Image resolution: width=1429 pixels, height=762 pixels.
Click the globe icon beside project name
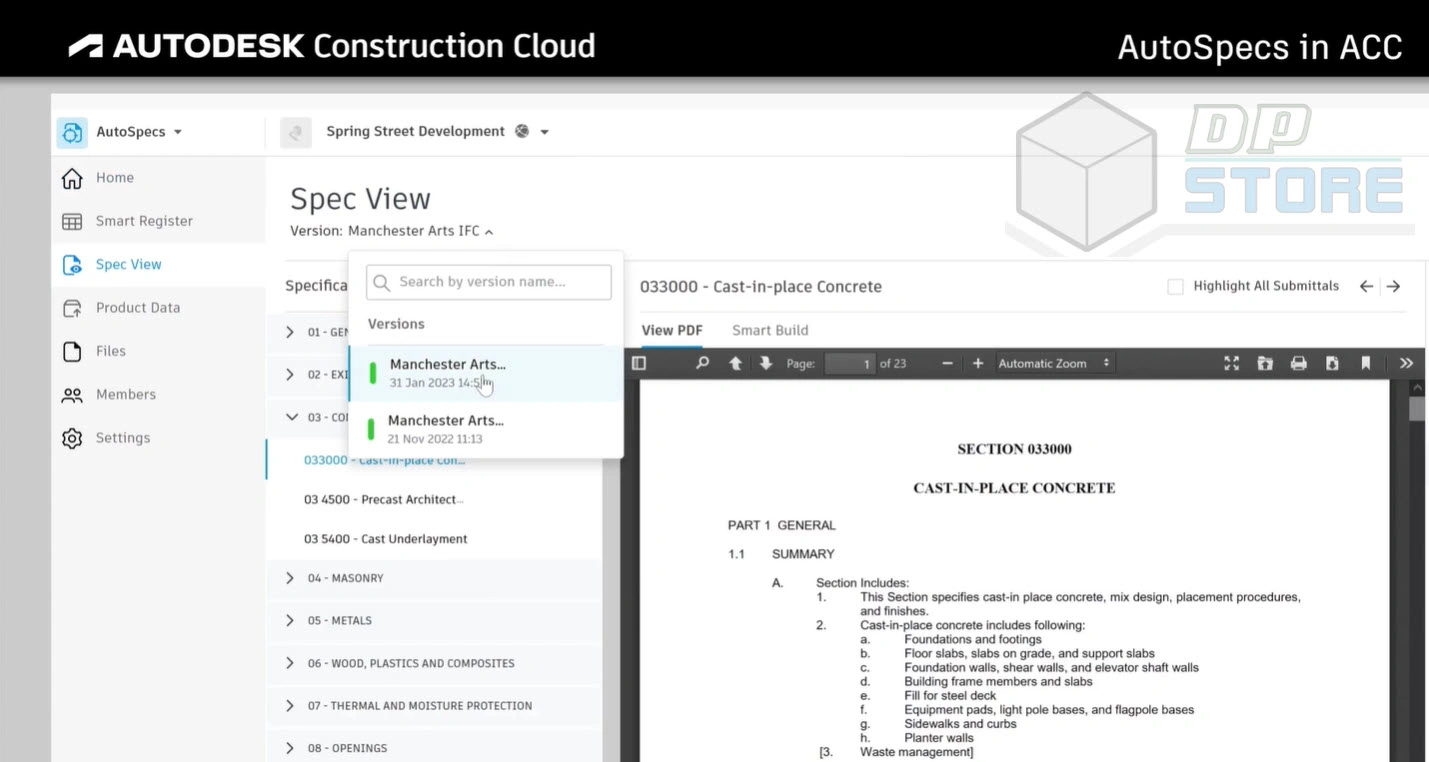[522, 131]
